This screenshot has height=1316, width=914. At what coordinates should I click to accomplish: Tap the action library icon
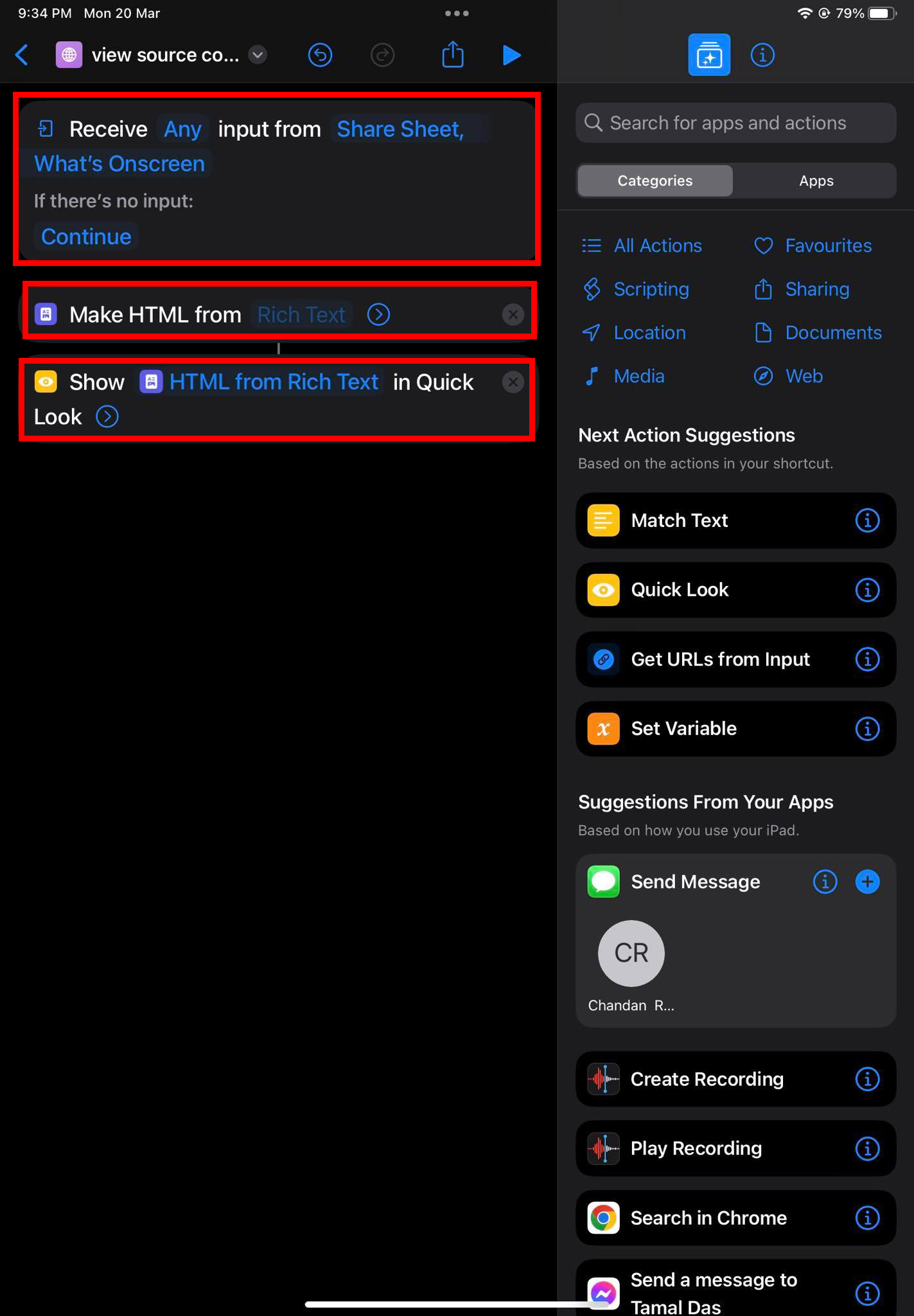(x=709, y=55)
